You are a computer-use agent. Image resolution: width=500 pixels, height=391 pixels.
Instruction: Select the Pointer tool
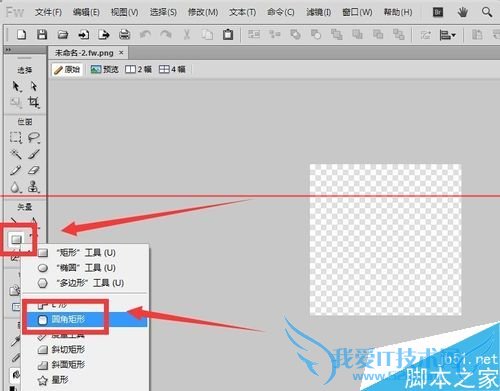[x=16, y=86]
